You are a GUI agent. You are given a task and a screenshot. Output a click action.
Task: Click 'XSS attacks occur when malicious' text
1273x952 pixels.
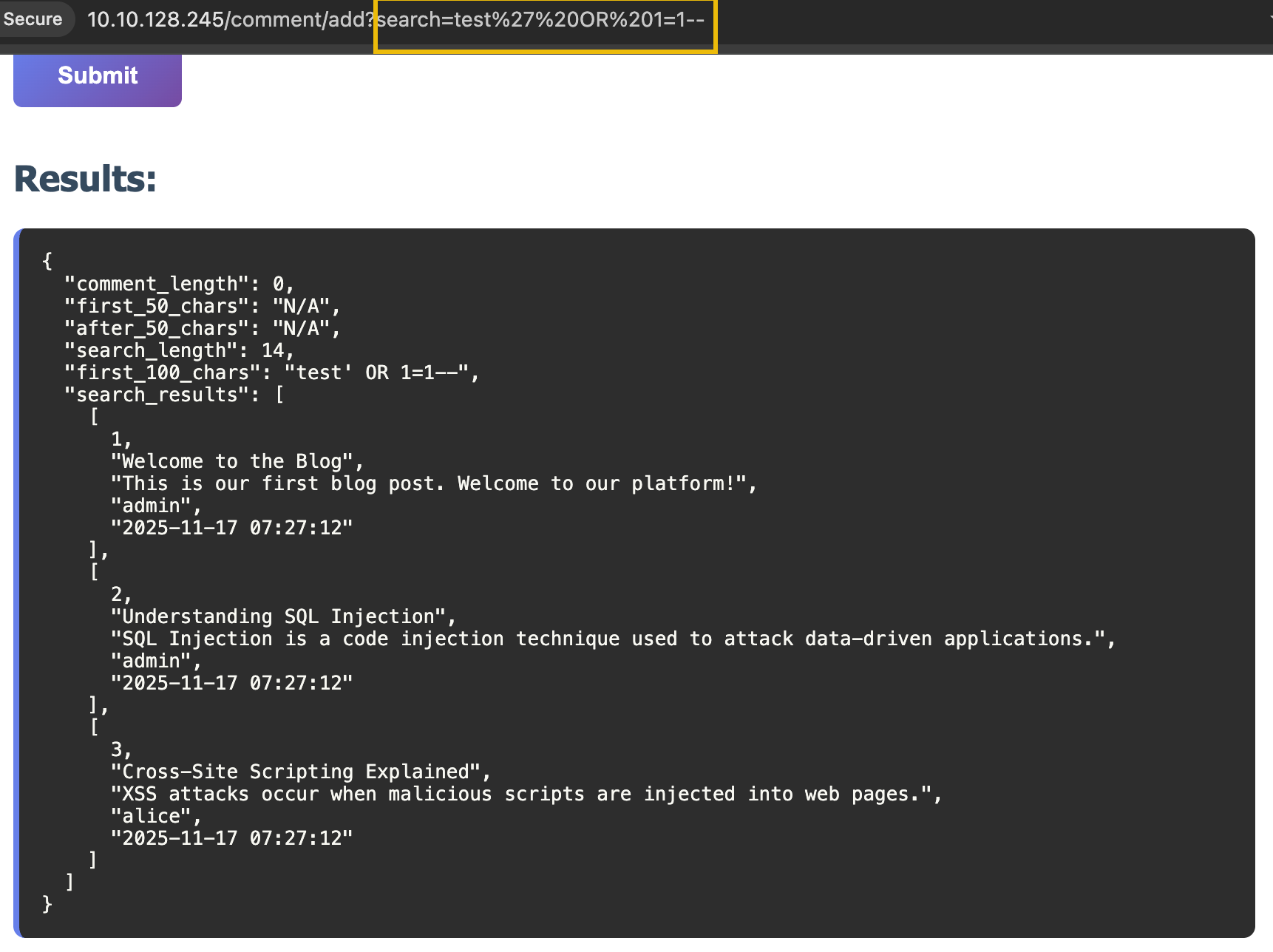[526, 794]
